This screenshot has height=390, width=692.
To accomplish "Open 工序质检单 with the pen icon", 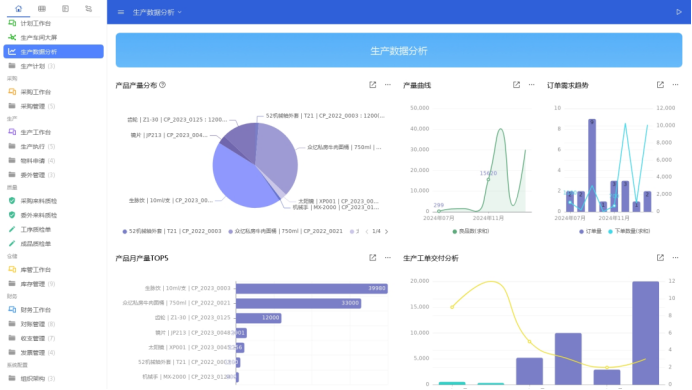I will 53,229.
